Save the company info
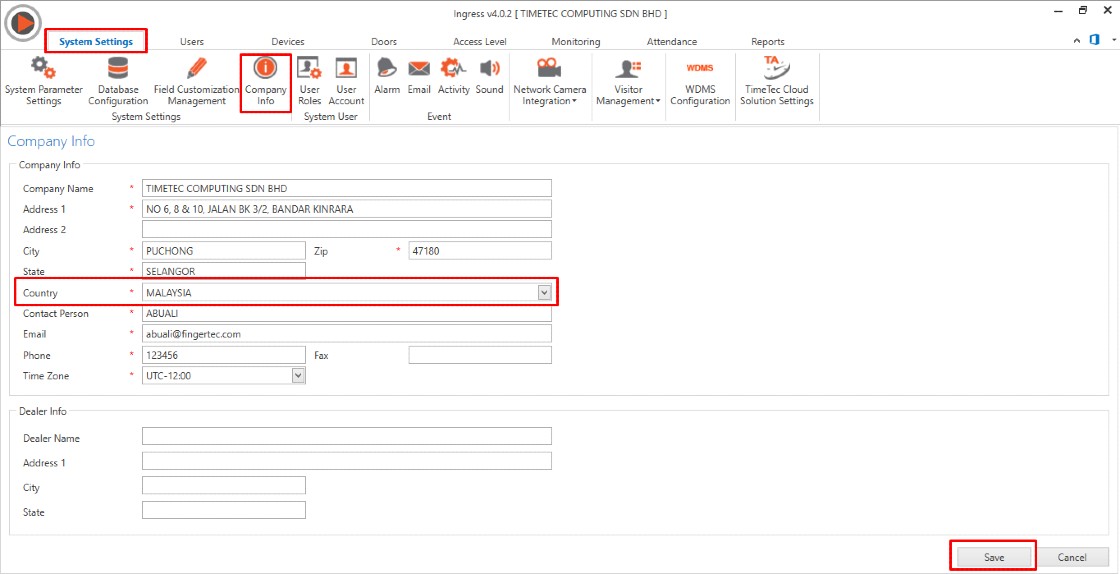1120x574 pixels. click(x=994, y=558)
